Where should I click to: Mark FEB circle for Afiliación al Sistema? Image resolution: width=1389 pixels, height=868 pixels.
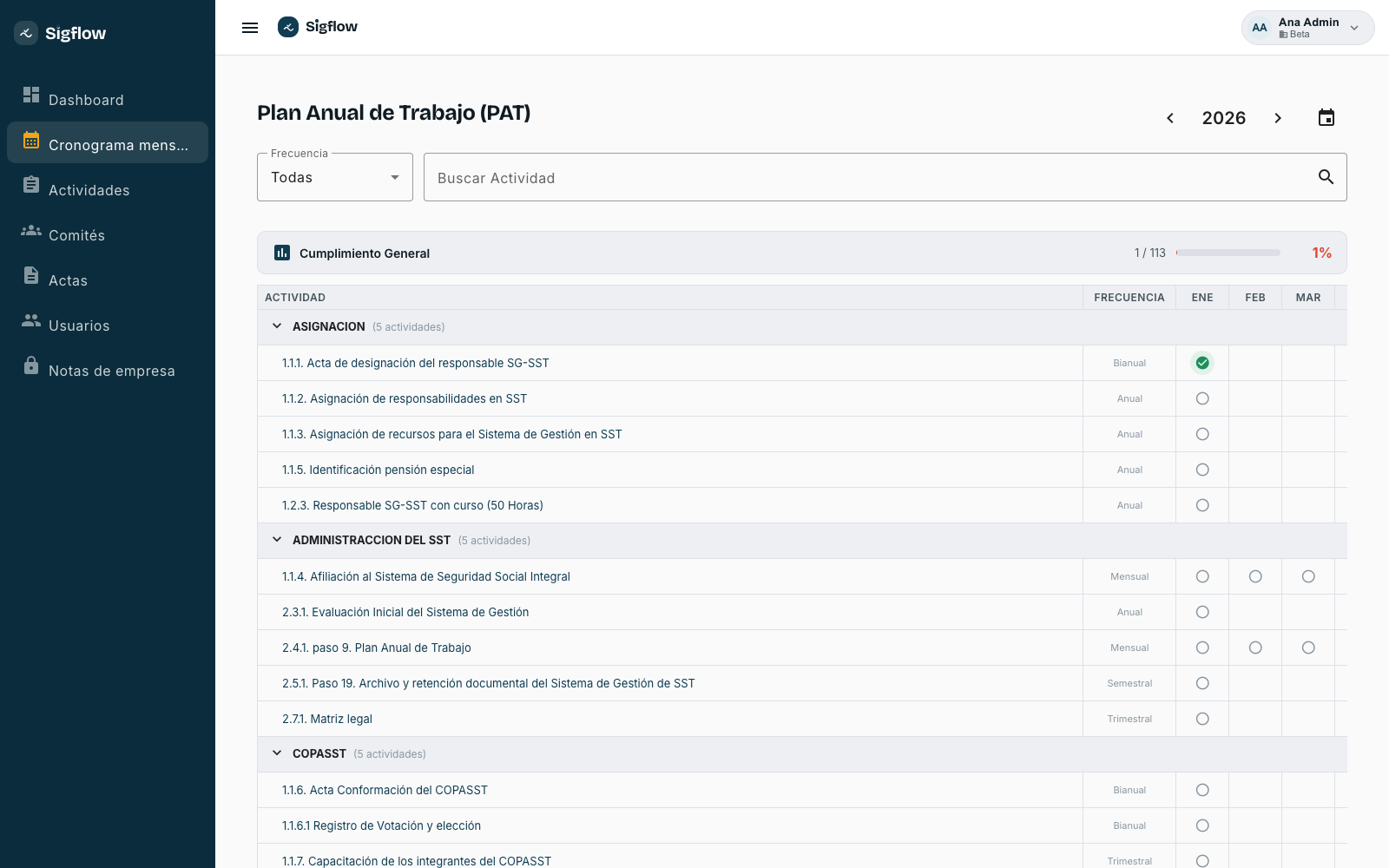coord(1255,576)
